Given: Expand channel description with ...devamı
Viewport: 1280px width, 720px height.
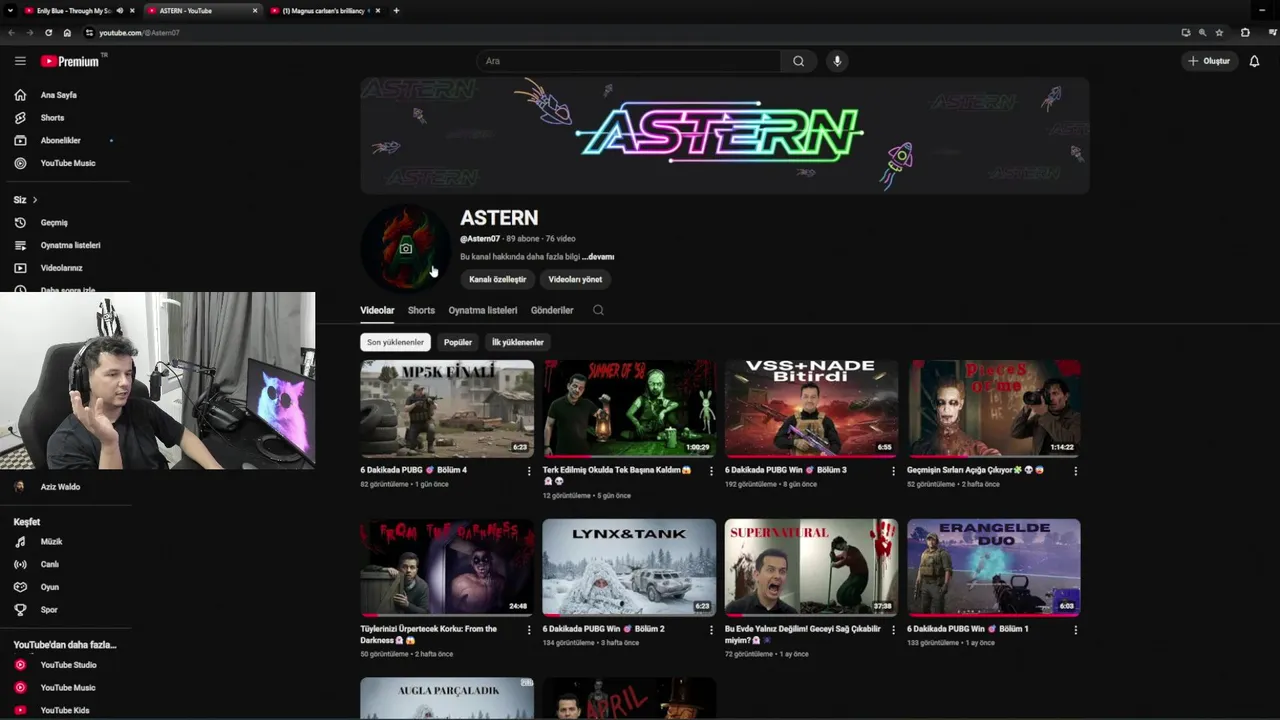Looking at the screenshot, I should (x=598, y=257).
